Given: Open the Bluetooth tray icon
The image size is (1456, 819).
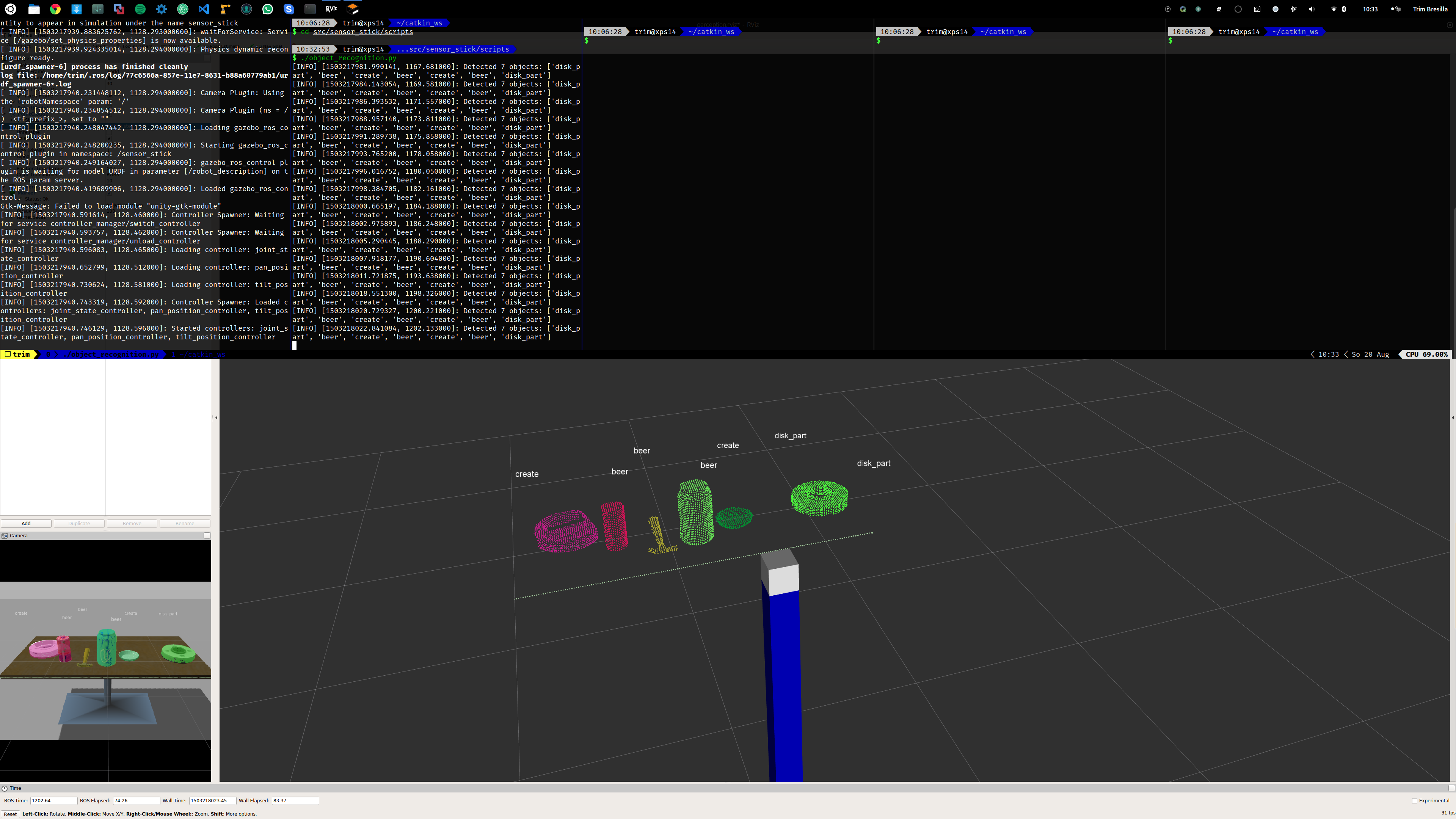Looking at the screenshot, I should click(x=1344, y=9).
